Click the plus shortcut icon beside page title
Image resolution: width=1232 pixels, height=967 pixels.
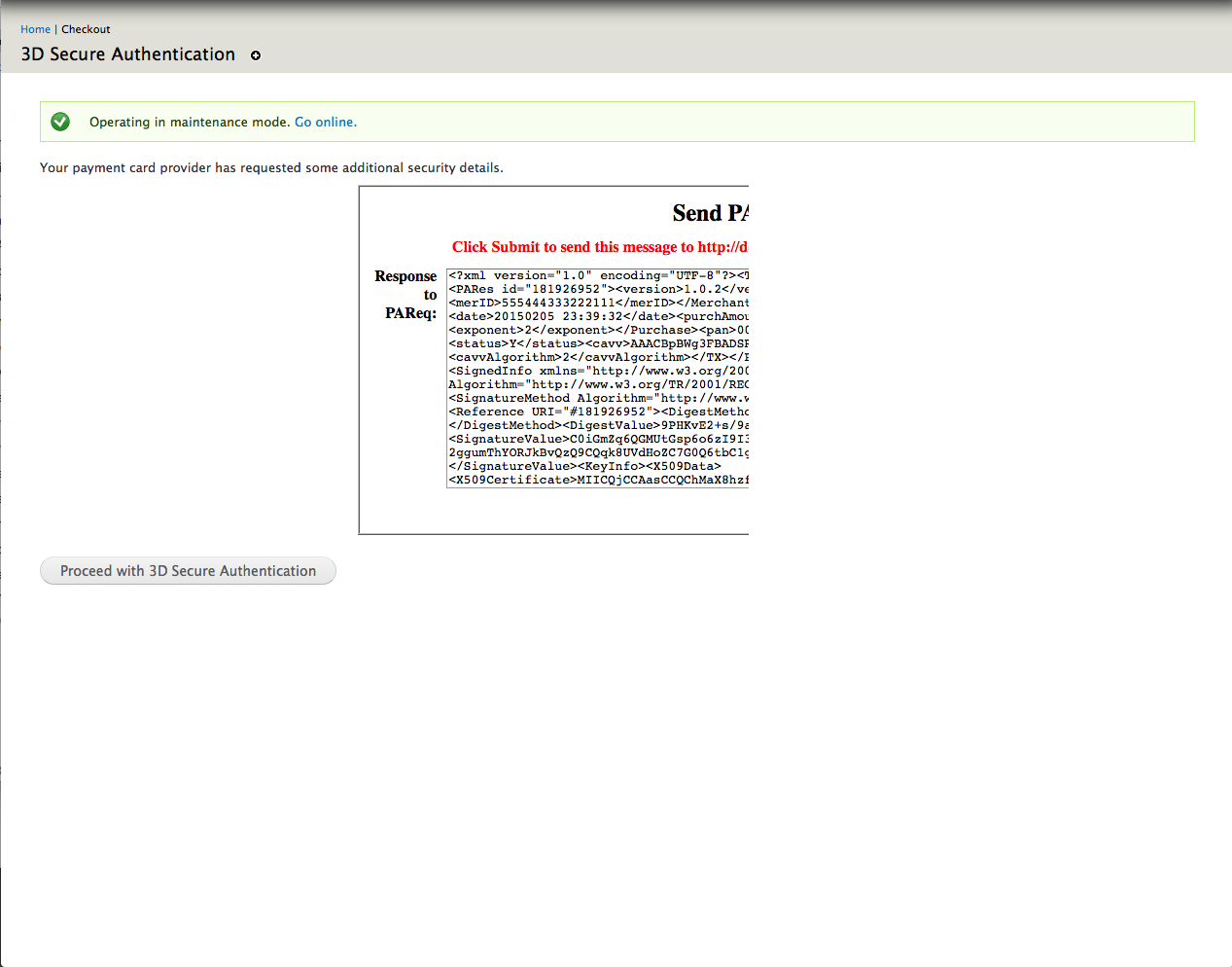pyautogui.click(x=256, y=55)
